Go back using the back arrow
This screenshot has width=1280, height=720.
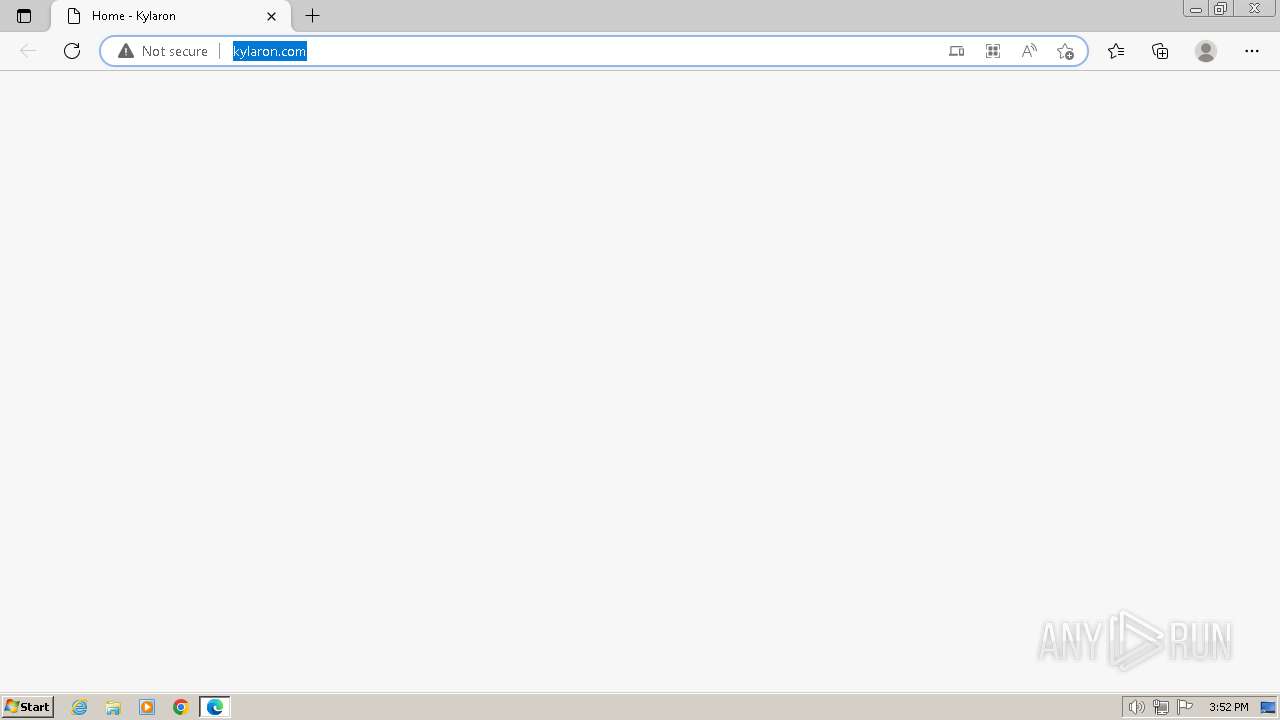[x=28, y=51]
